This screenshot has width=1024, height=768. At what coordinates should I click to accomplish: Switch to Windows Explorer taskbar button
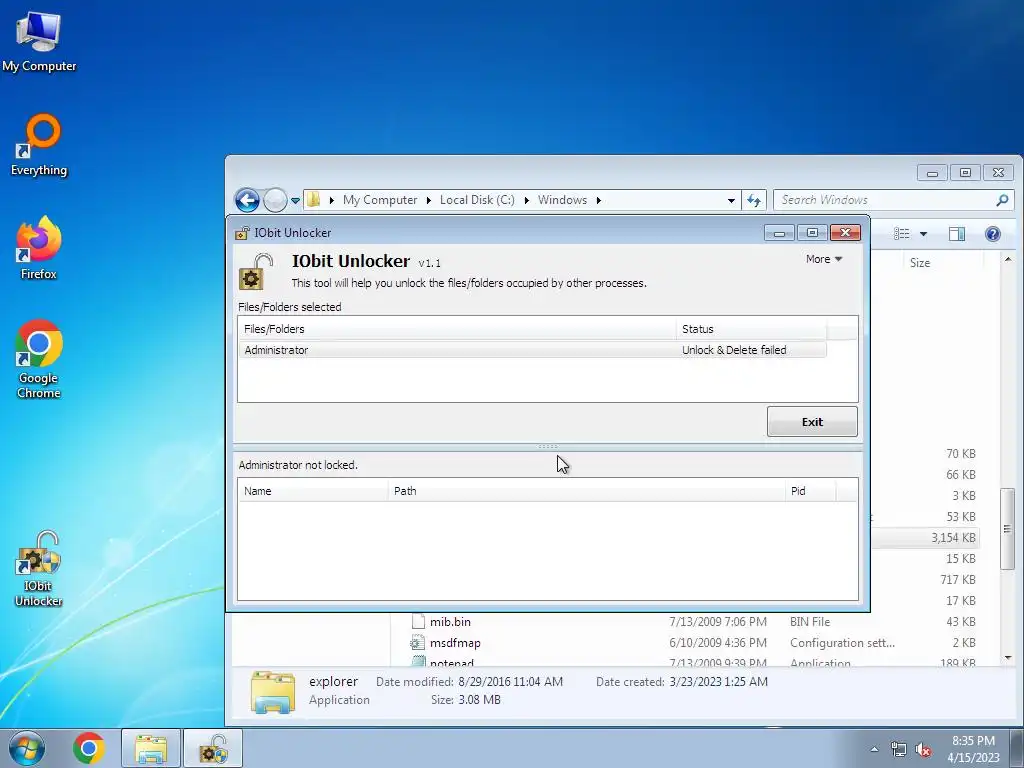(151, 748)
